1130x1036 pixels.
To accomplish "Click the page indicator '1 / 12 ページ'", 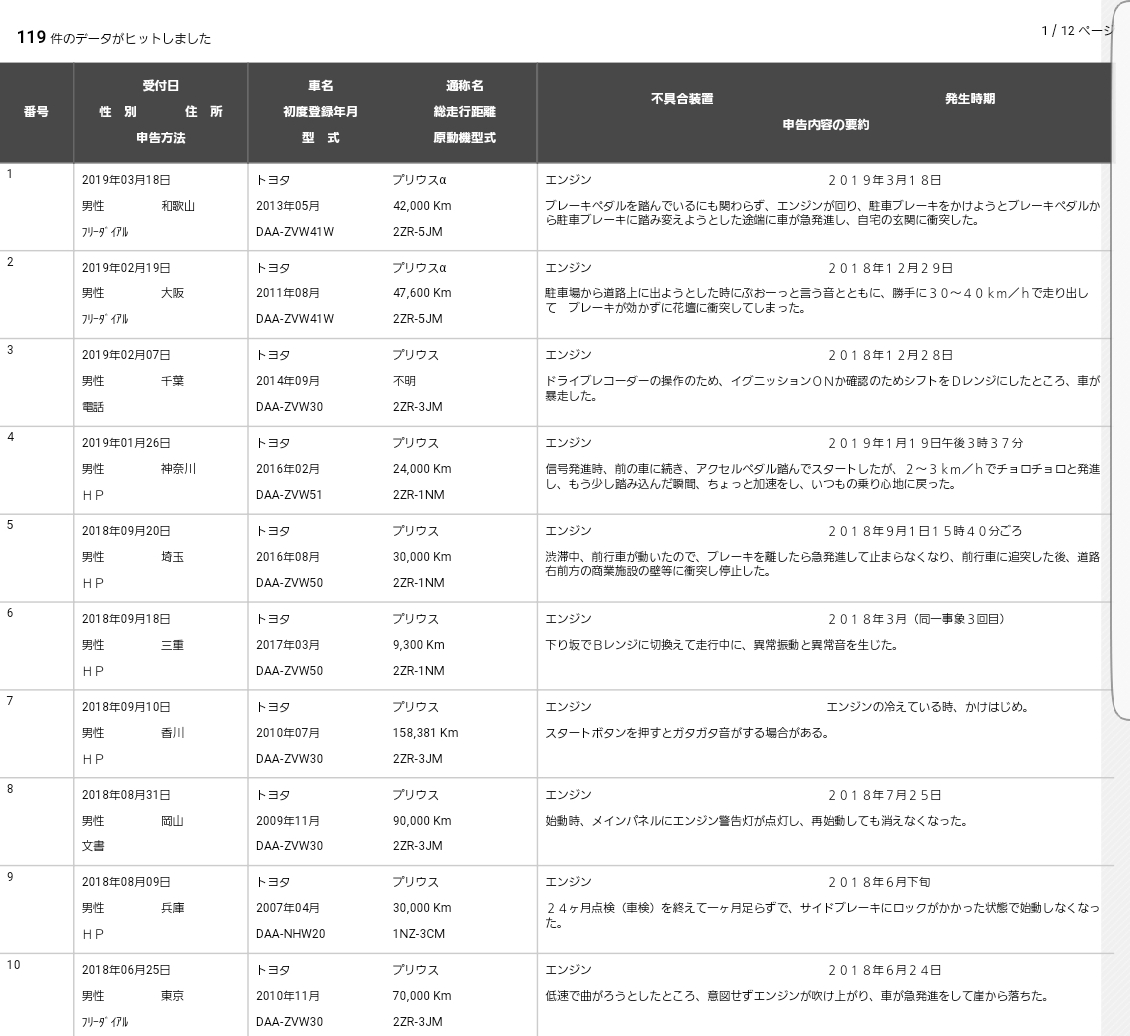I will click(1077, 30).
